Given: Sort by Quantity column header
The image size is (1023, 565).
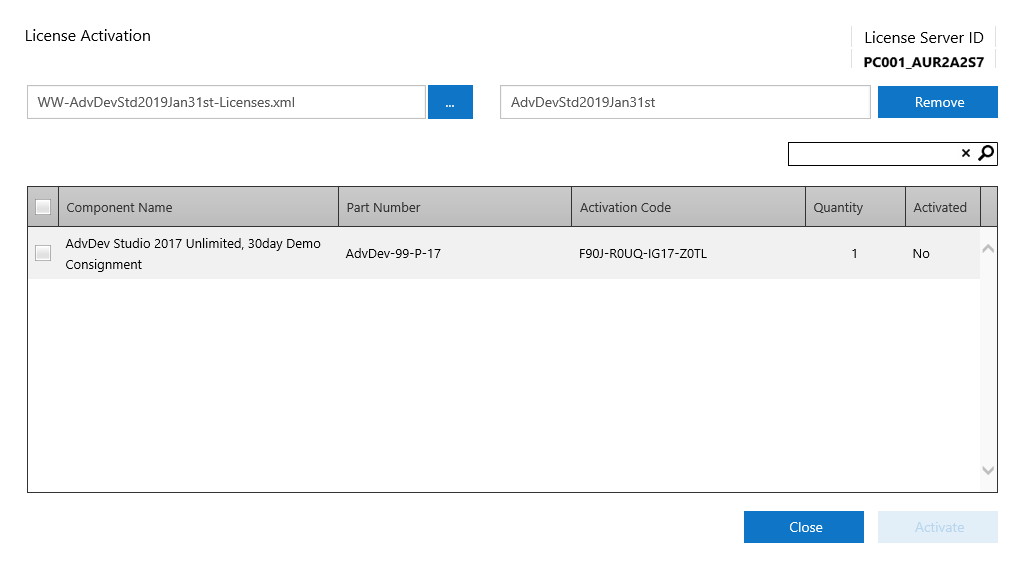Looking at the screenshot, I should [855, 207].
